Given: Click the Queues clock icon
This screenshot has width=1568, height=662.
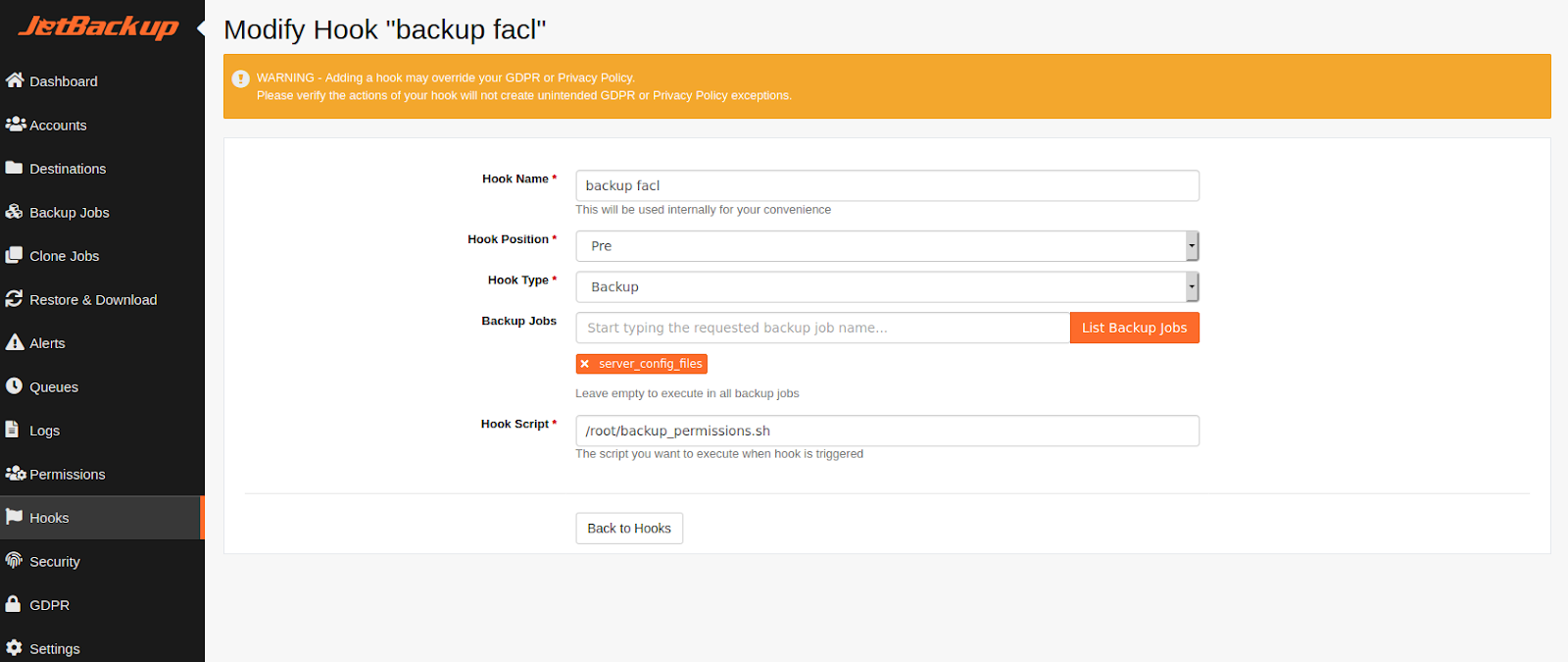Looking at the screenshot, I should (x=14, y=386).
